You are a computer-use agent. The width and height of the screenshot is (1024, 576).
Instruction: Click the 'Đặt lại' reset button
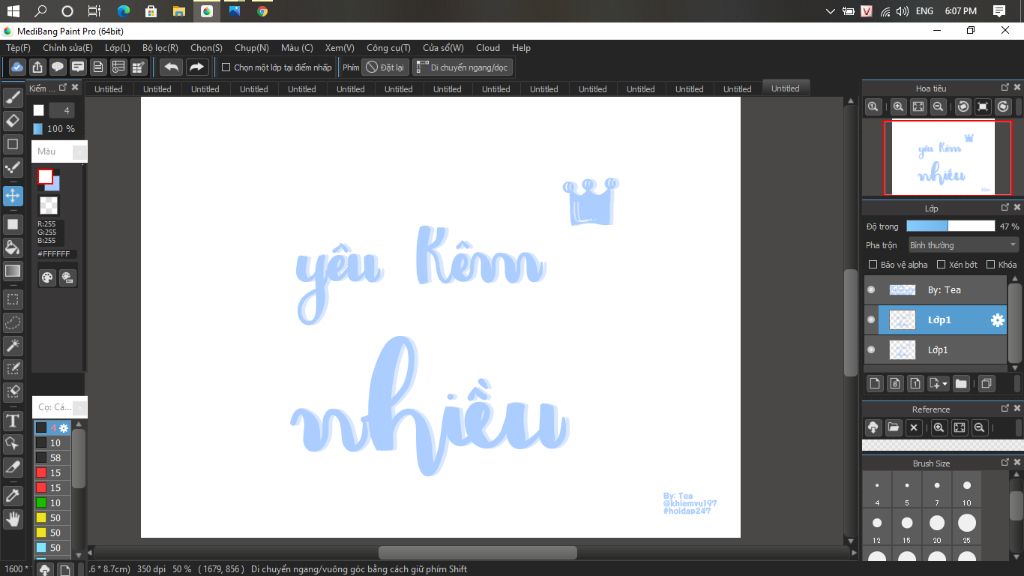tap(385, 67)
